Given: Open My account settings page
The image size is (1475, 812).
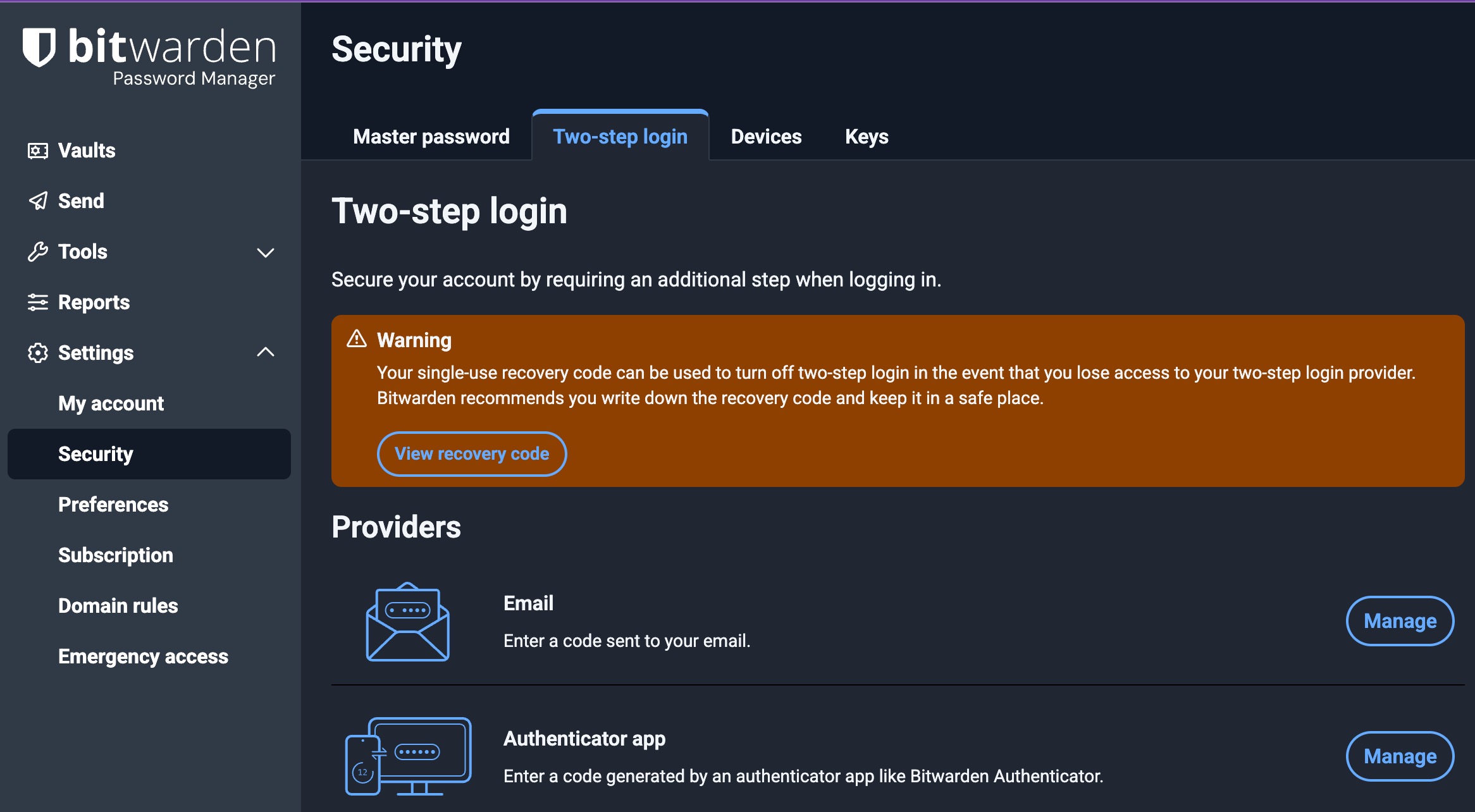Looking at the screenshot, I should 111,403.
